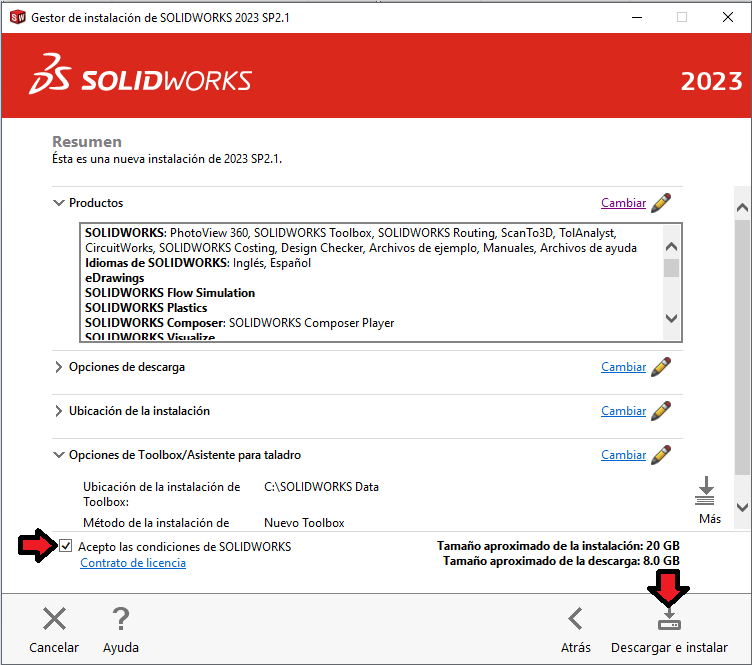The width and height of the screenshot is (752, 665).
Task: Expand Opciones de descarga section
Action: pyautogui.click(x=59, y=367)
